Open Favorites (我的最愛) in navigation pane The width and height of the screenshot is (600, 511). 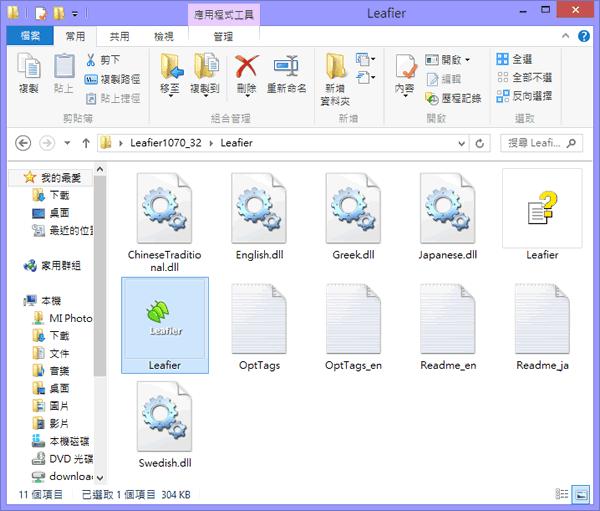(x=52, y=178)
